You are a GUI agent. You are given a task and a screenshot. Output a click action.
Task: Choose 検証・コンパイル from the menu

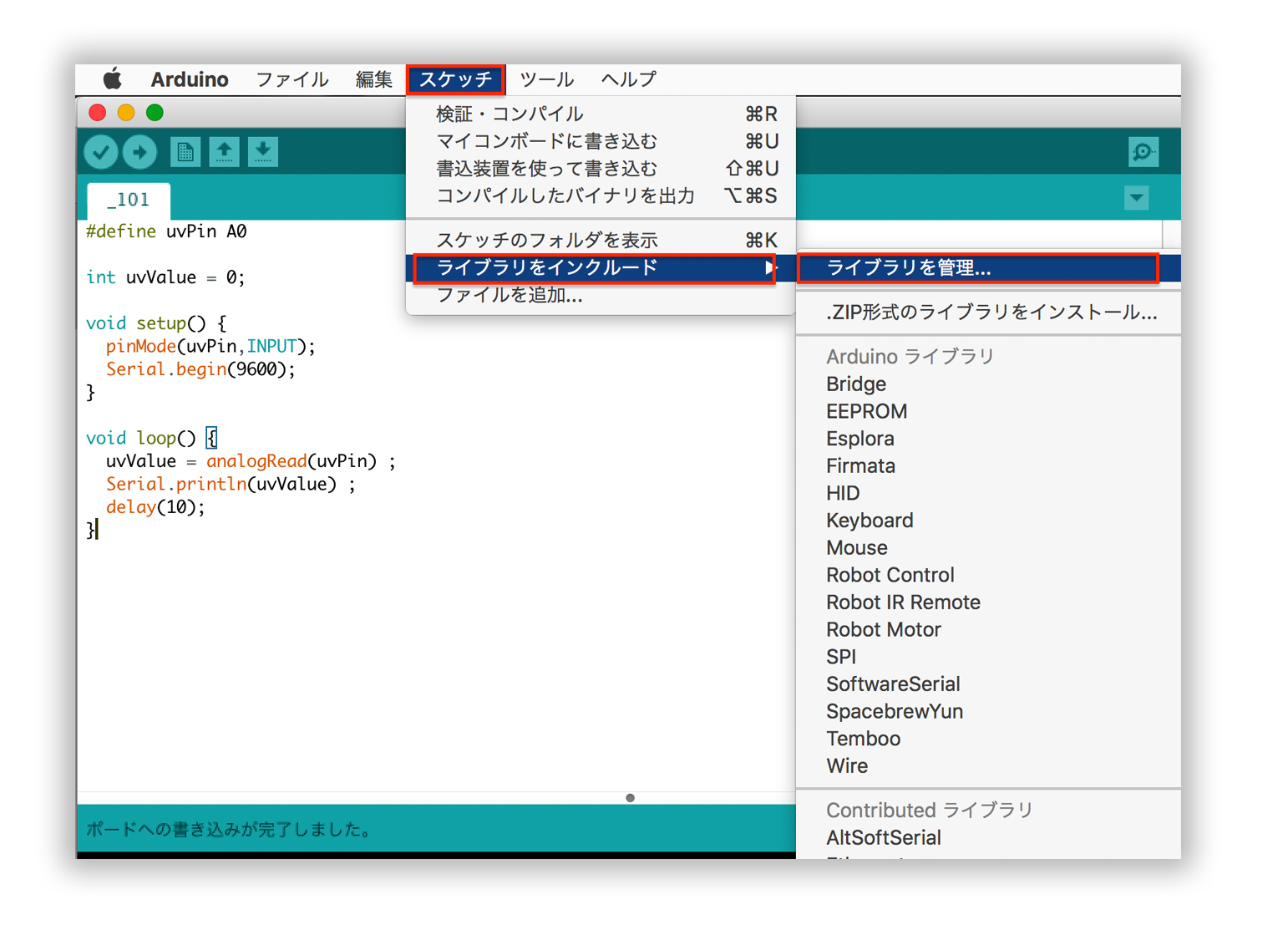coord(510,114)
